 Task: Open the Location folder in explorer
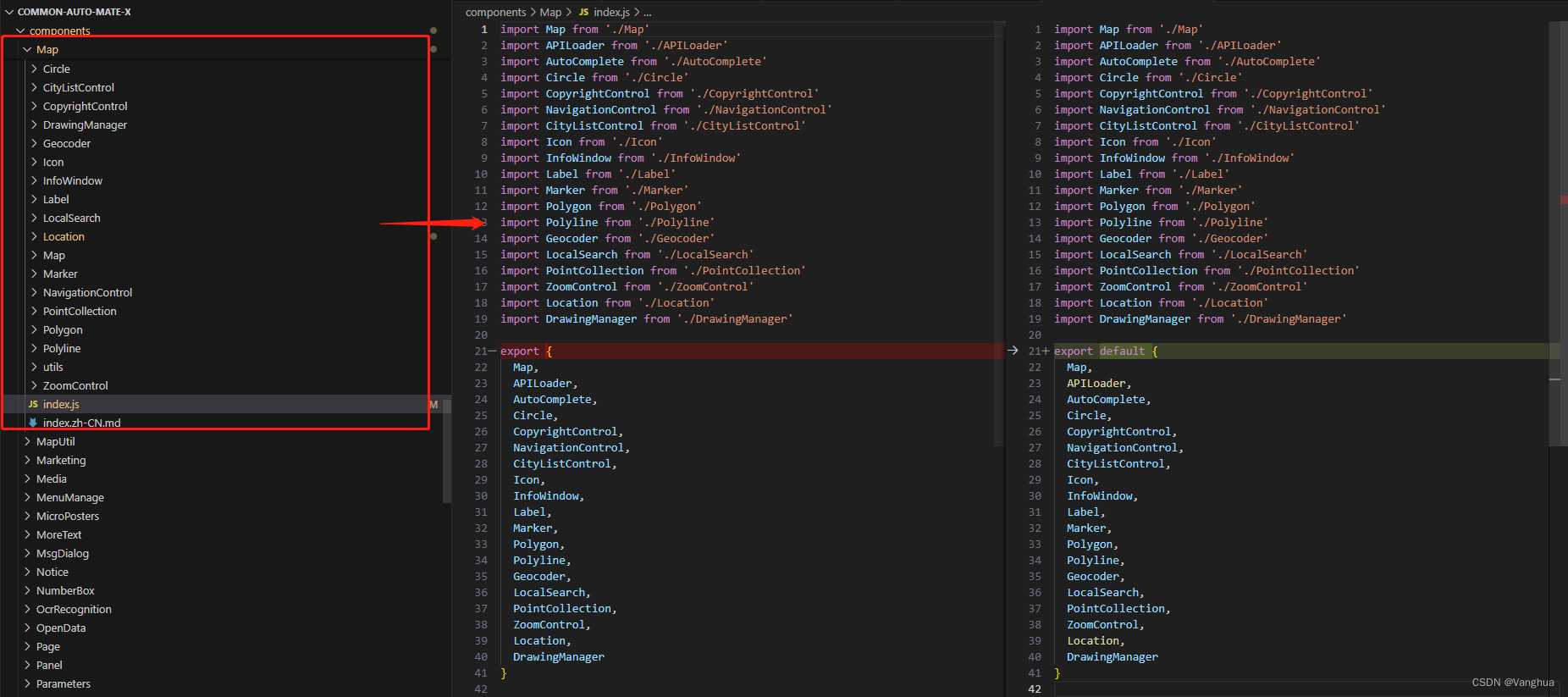(63, 236)
